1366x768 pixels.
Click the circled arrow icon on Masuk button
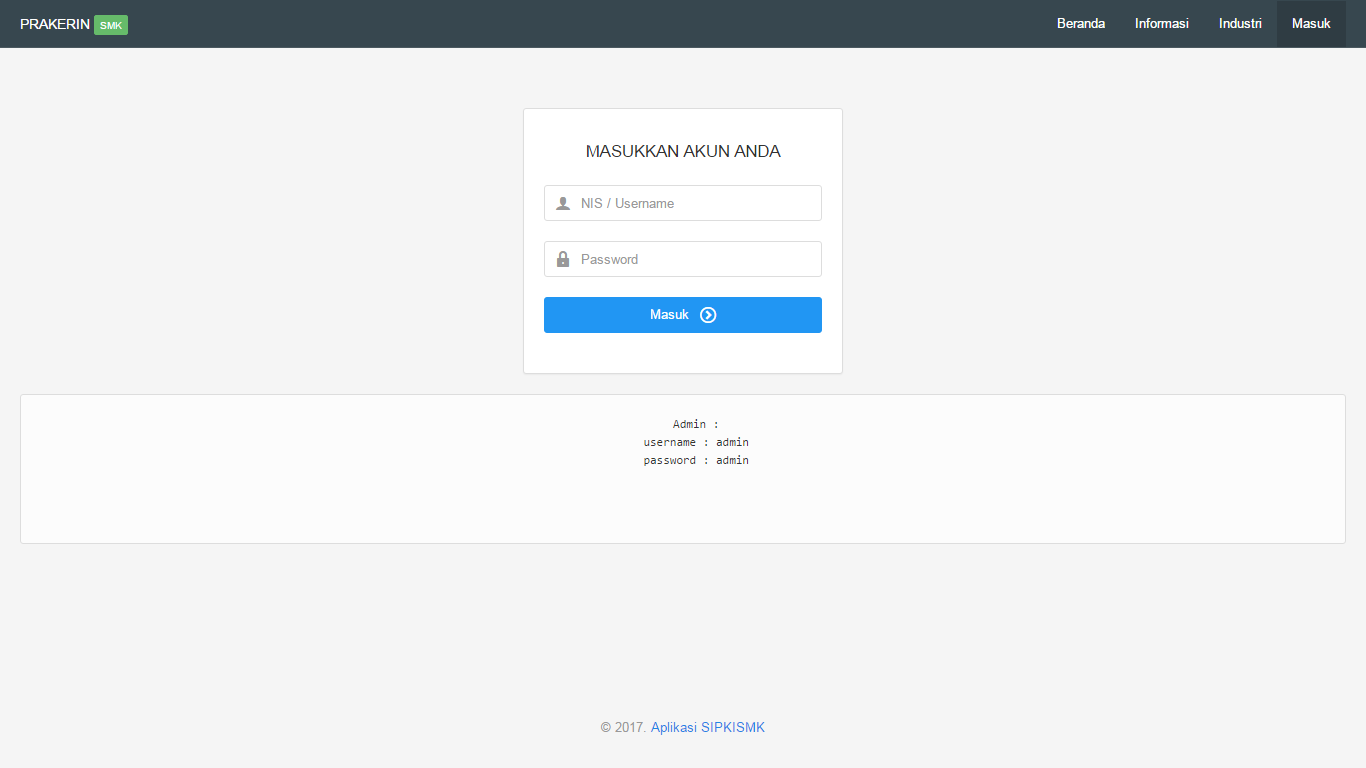point(708,315)
